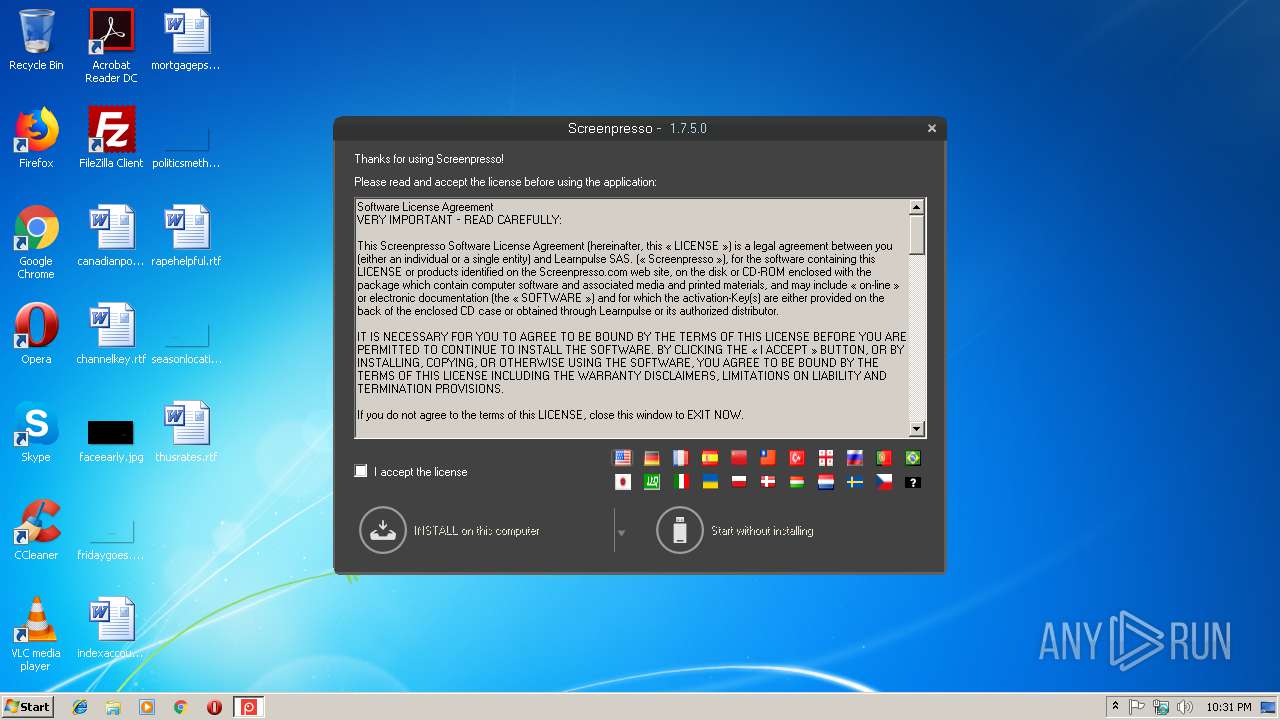Select the Turkish flag language

(797, 458)
